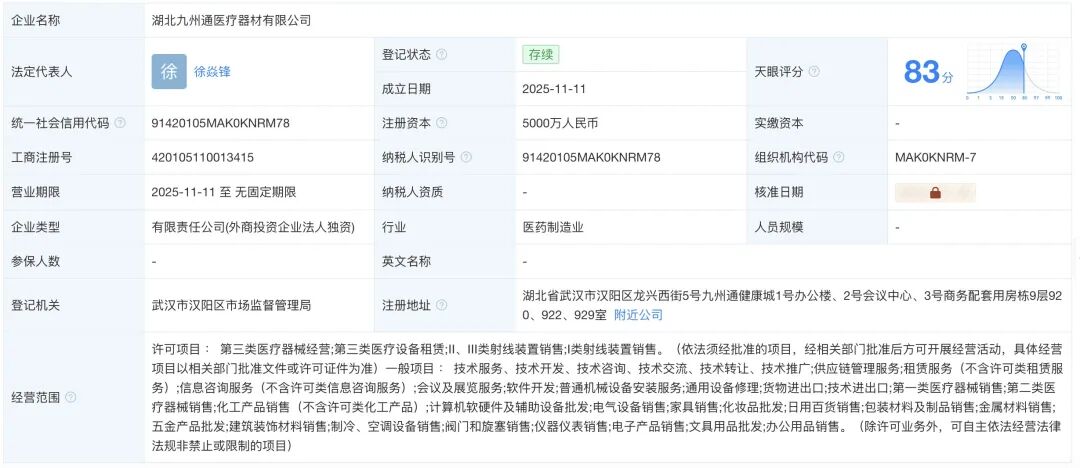Click the 企业类型 label
This screenshot has height=468, width=1080.
pos(37,227)
